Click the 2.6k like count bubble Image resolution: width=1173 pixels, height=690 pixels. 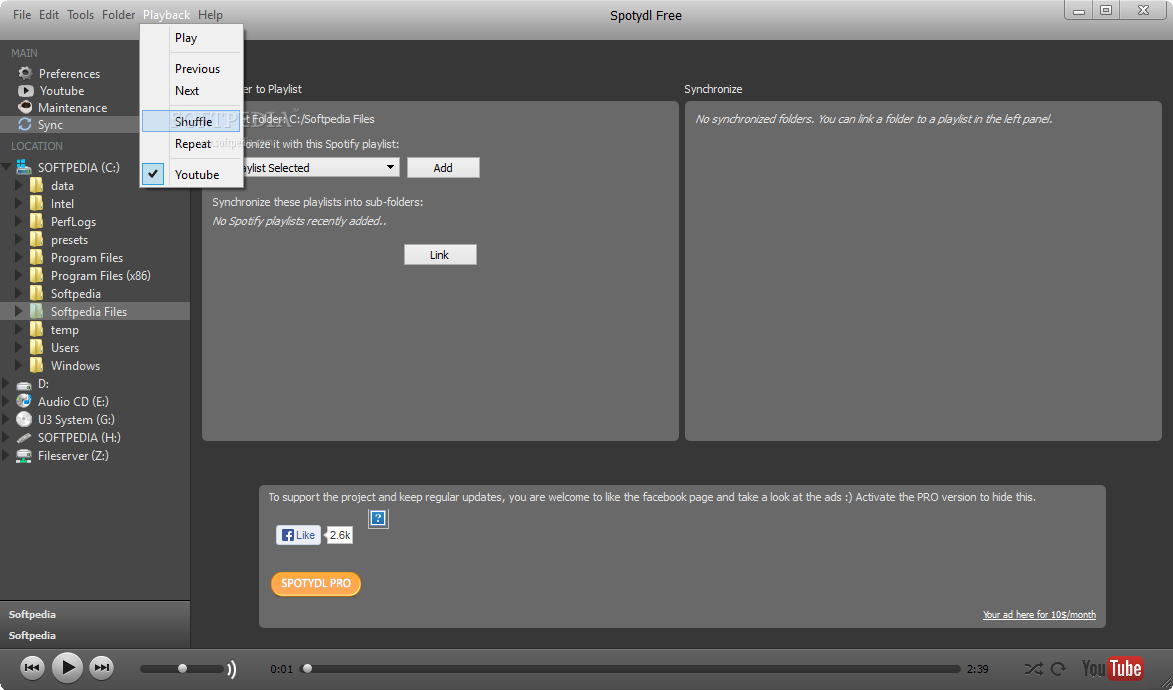[340, 535]
